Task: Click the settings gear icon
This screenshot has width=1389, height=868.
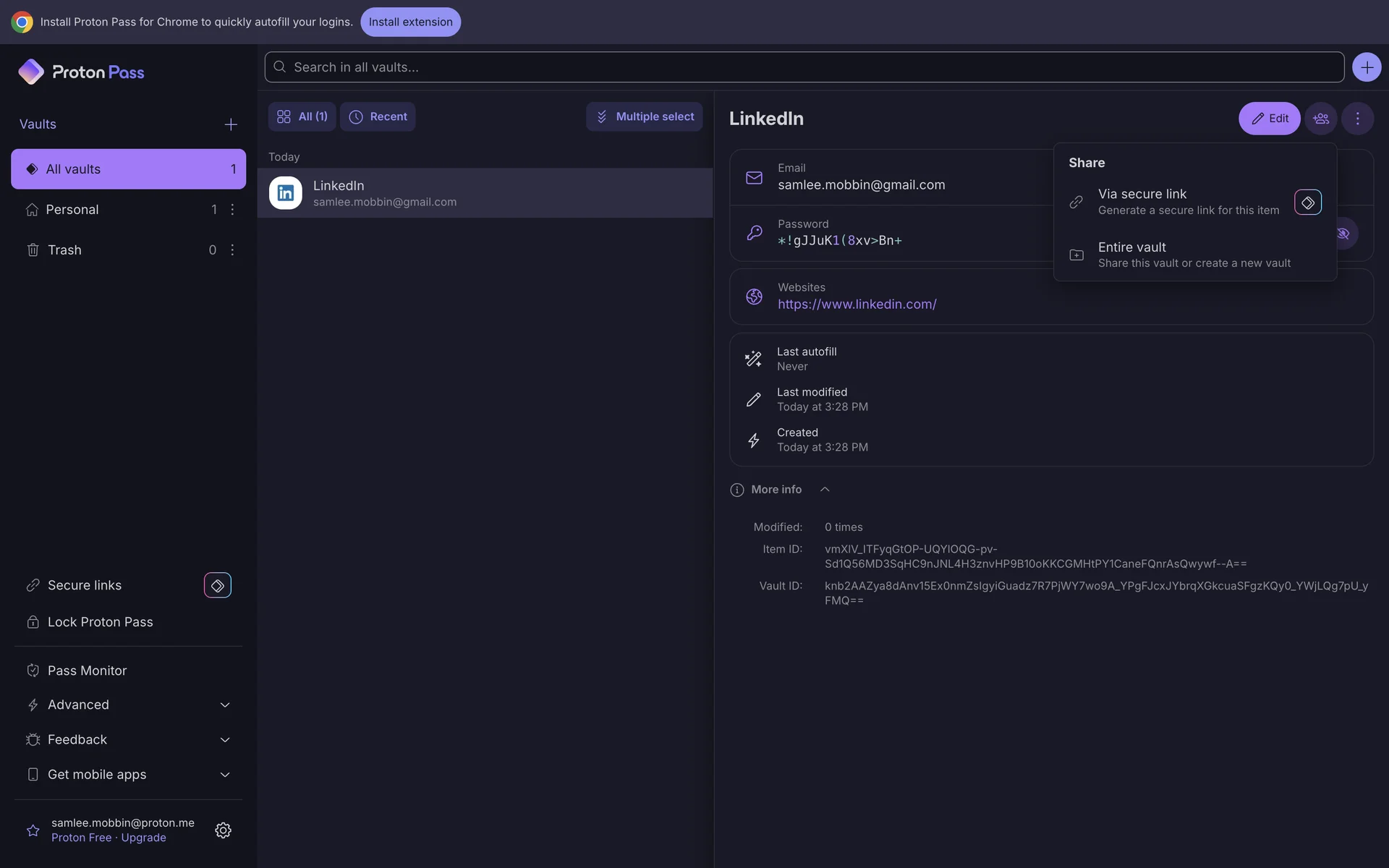Action: (x=223, y=830)
